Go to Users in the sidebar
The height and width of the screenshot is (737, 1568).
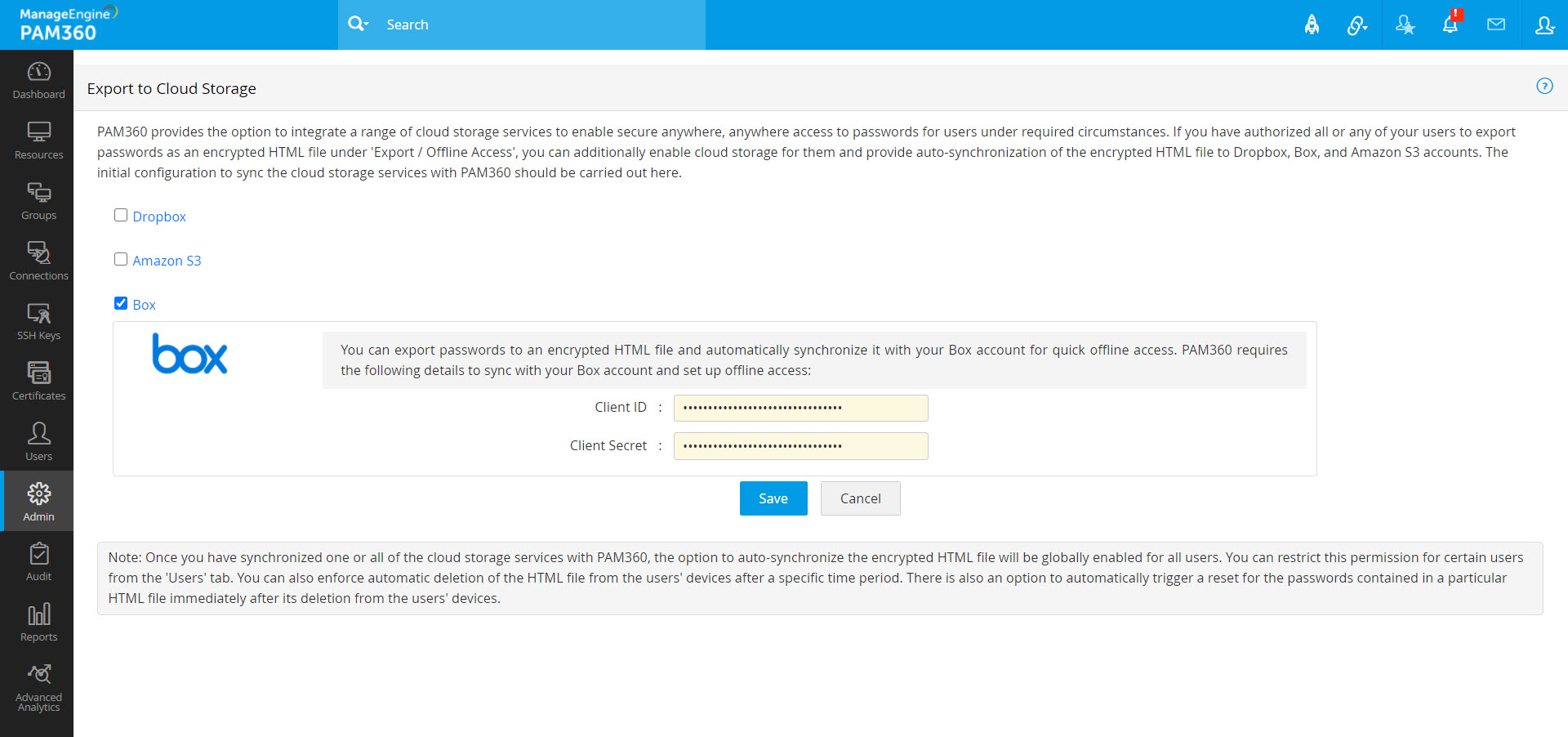click(x=38, y=442)
